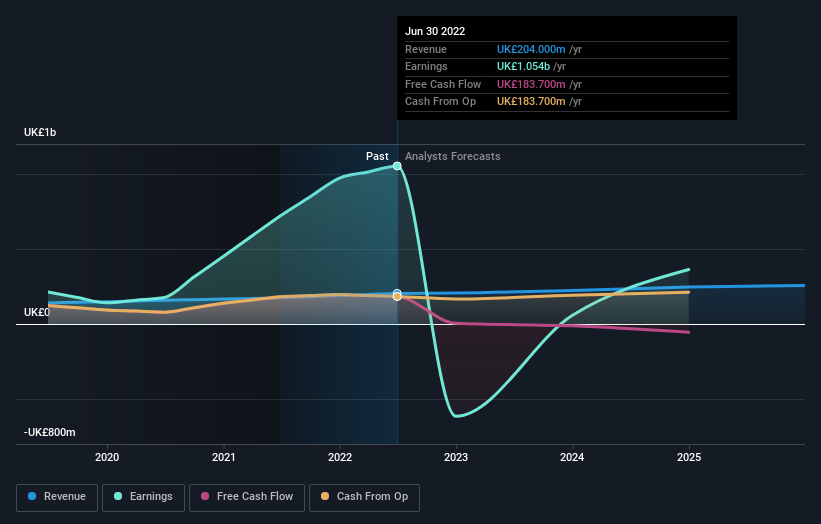The height and width of the screenshot is (524, 821).
Task: Click the UK£0 y-axis label
Action: 37,313
